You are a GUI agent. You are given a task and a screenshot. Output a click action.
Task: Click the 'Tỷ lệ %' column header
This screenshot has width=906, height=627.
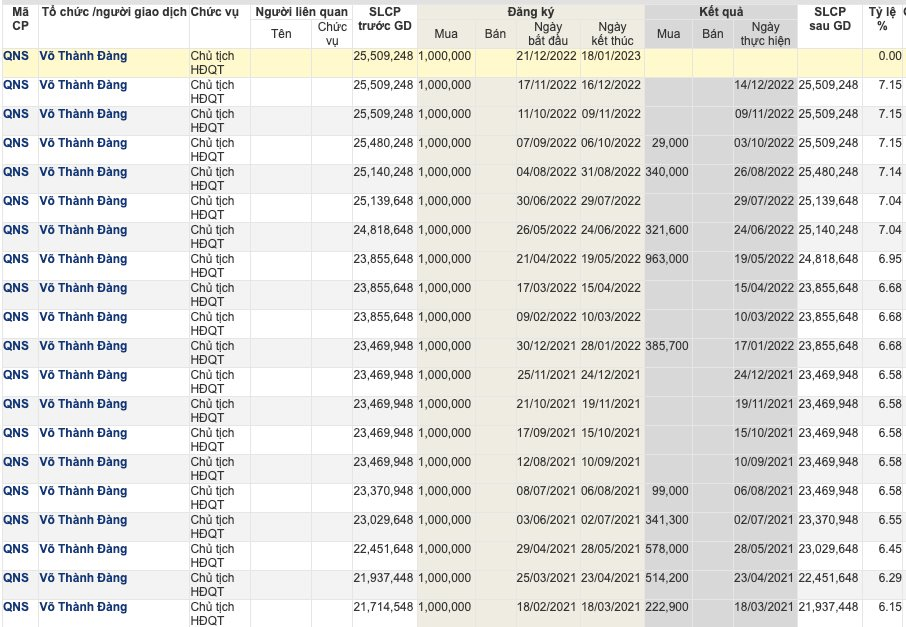882,18
